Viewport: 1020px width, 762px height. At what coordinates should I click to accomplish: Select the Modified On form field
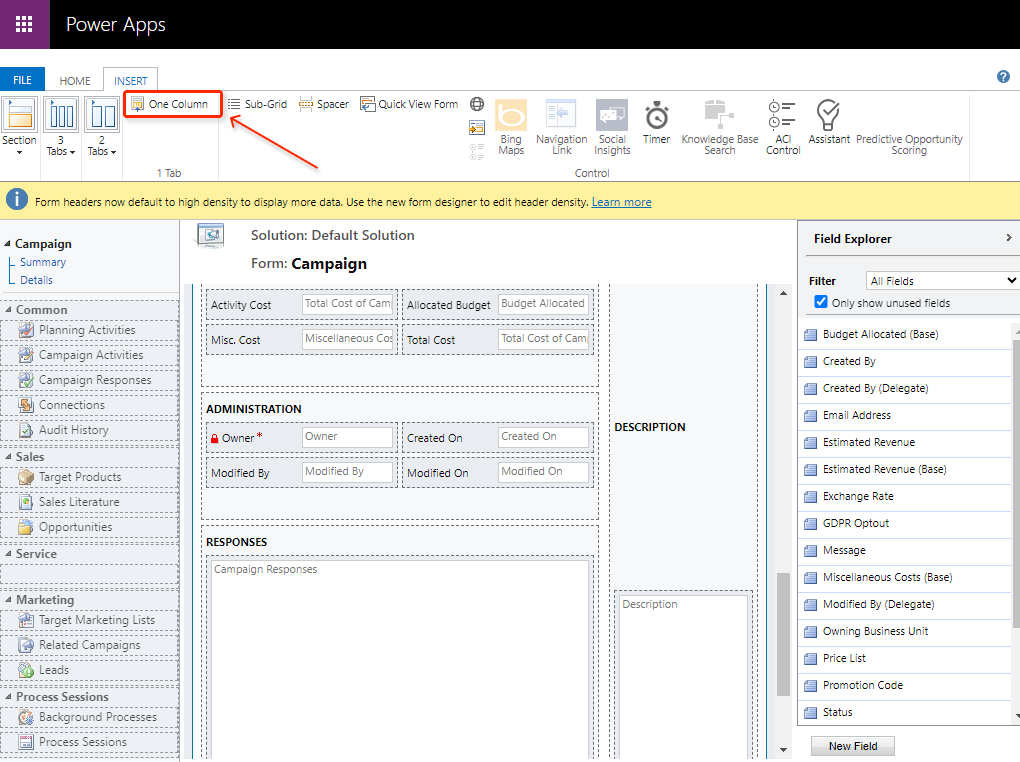point(498,473)
